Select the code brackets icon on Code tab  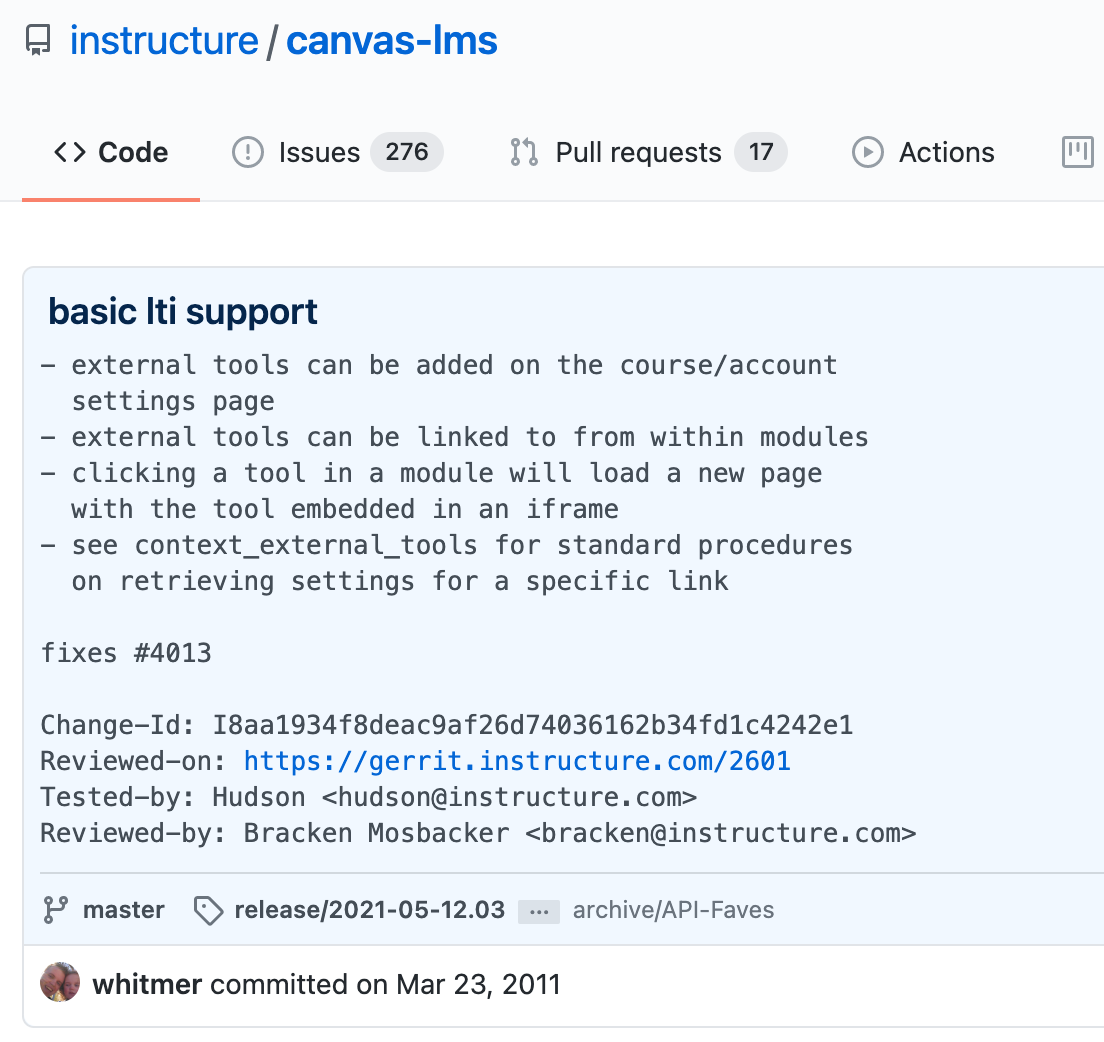point(68,152)
